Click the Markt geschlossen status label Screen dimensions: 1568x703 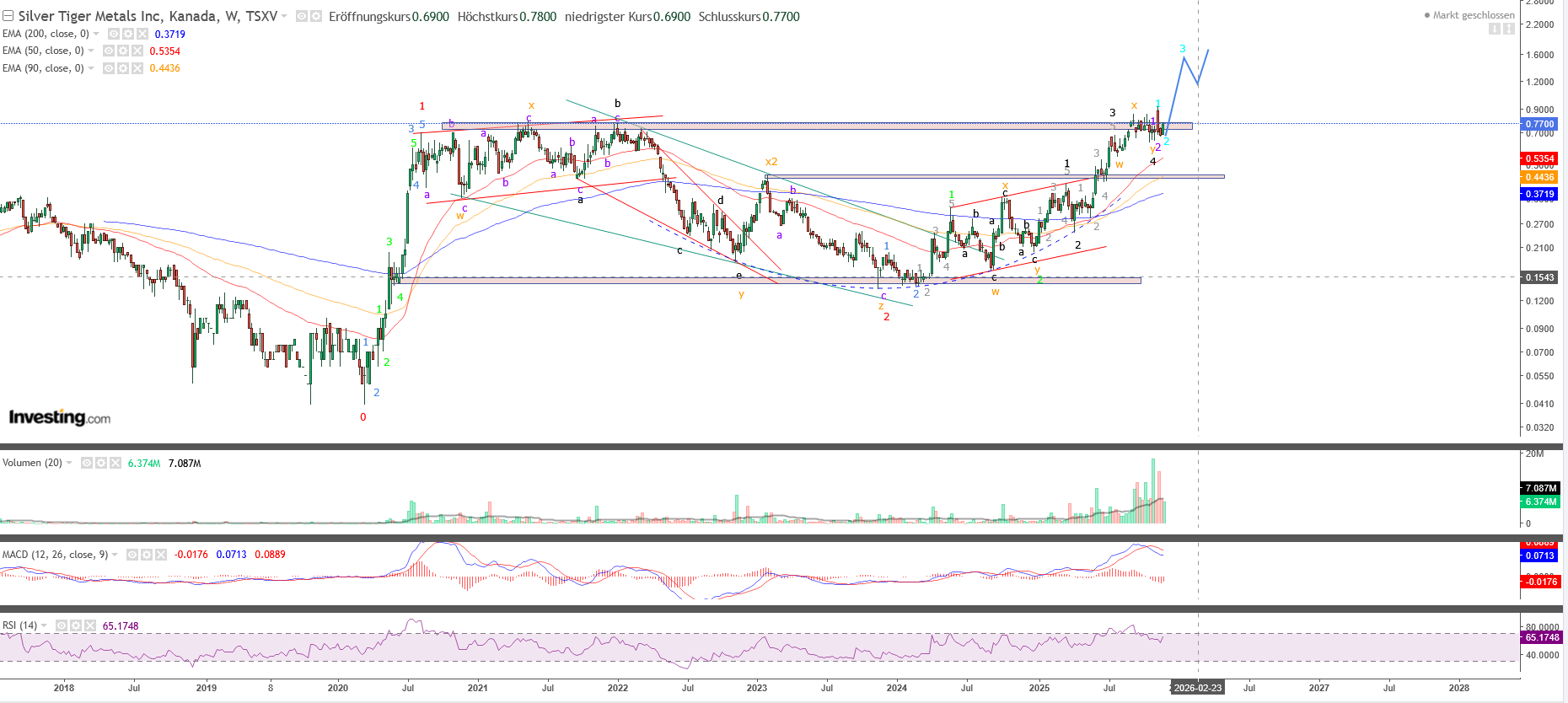[1473, 15]
